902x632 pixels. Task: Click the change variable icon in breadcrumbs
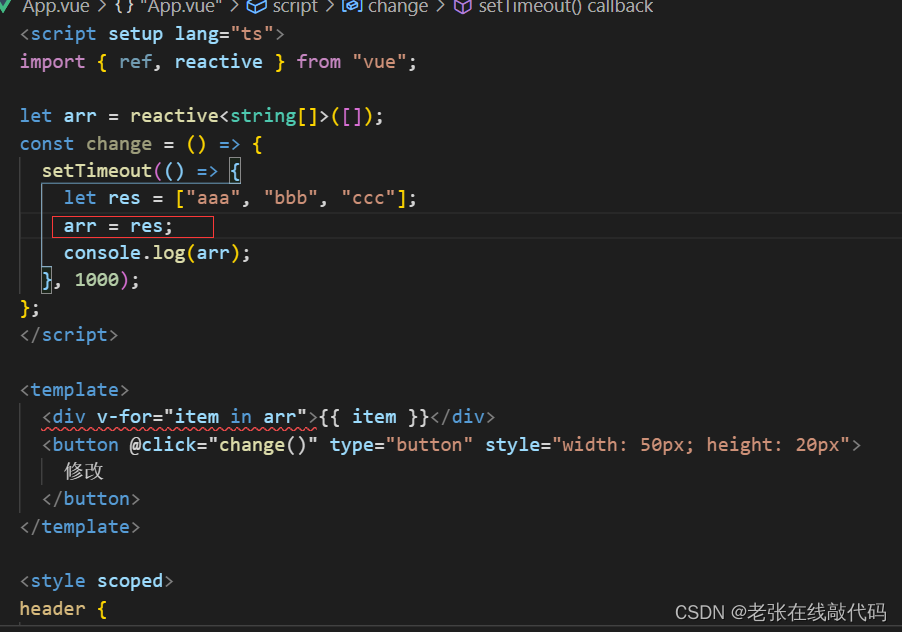pyautogui.click(x=352, y=6)
